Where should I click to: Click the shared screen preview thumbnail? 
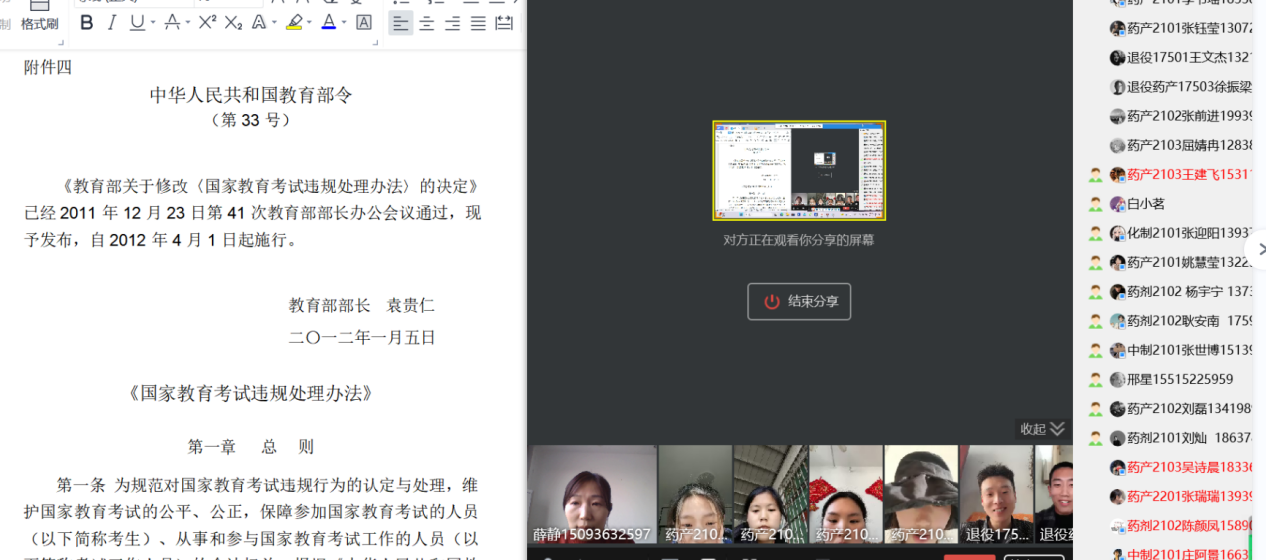pos(799,171)
